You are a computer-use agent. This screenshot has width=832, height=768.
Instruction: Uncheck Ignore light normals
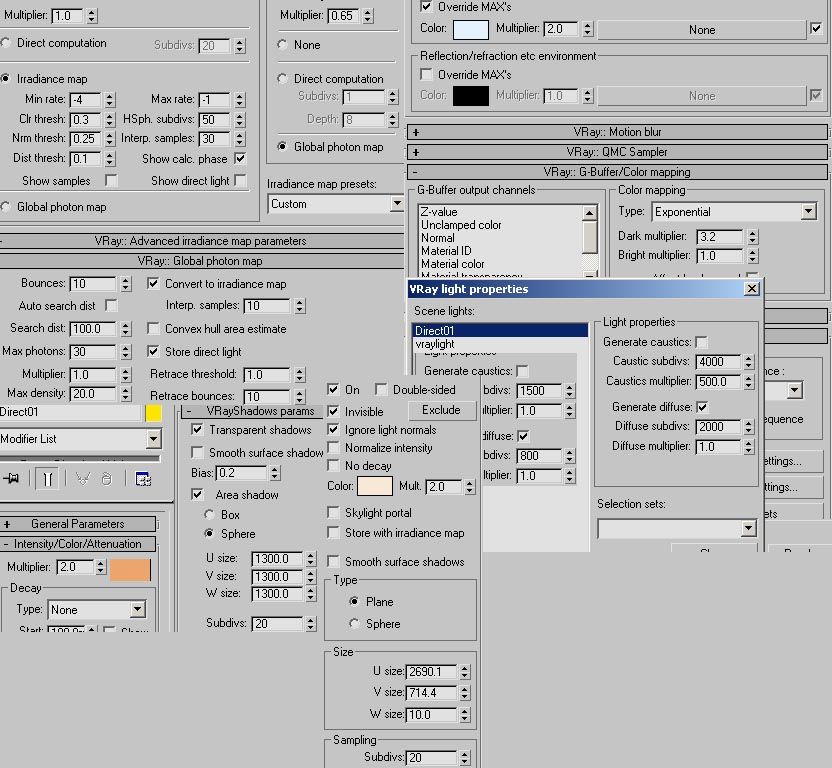point(333,429)
